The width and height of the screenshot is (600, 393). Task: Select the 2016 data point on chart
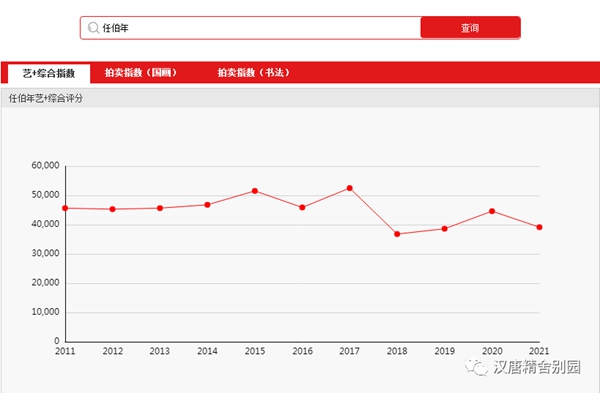click(x=302, y=208)
